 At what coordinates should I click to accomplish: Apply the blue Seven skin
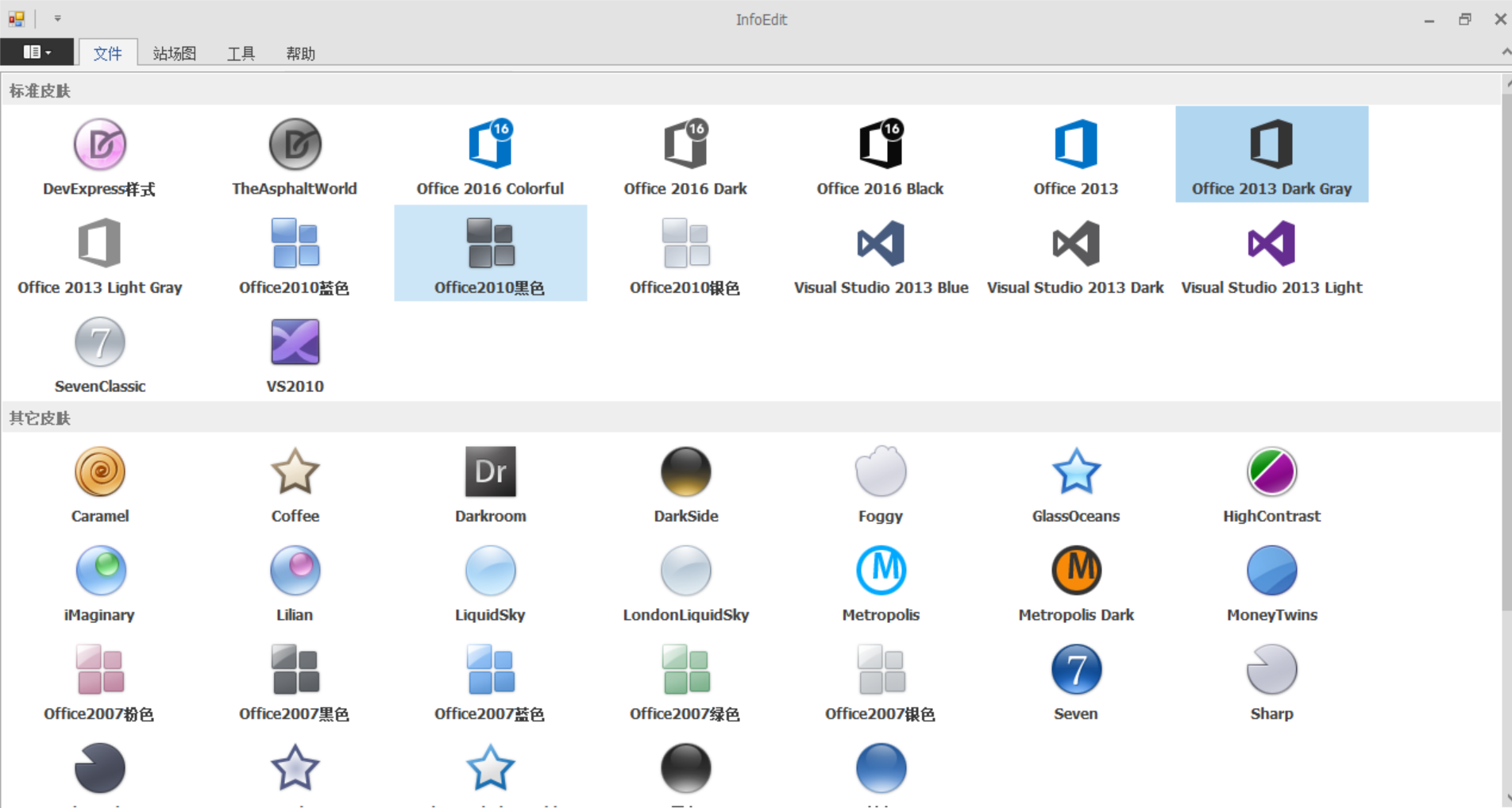(1076, 681)
